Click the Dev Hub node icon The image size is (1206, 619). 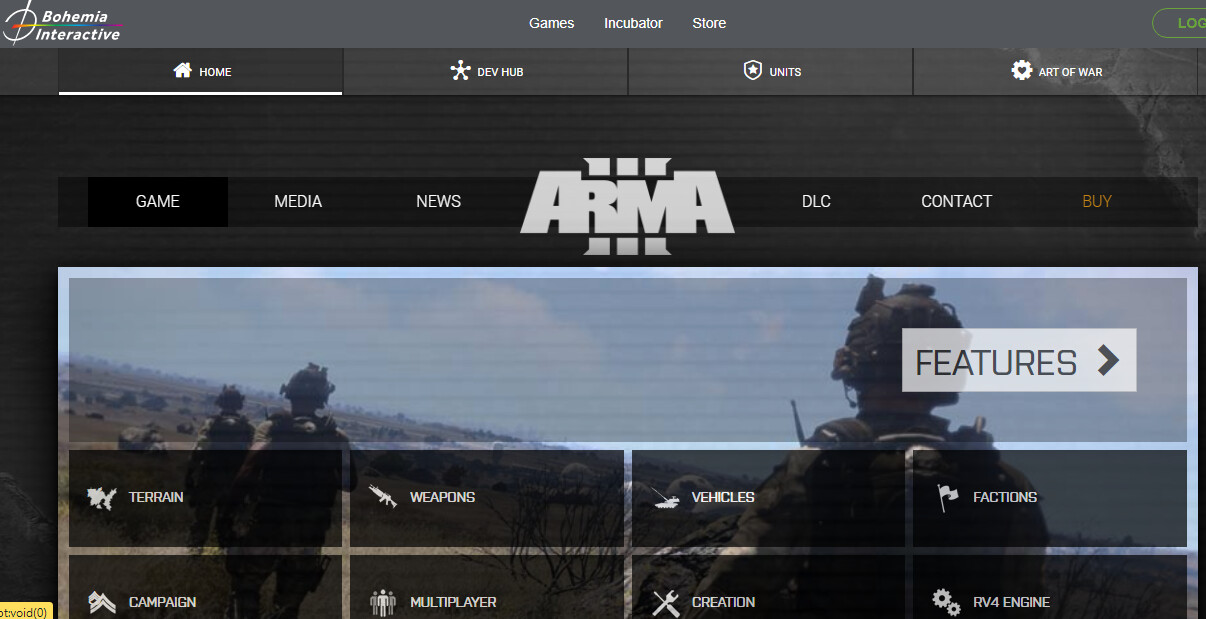[460, 71]
